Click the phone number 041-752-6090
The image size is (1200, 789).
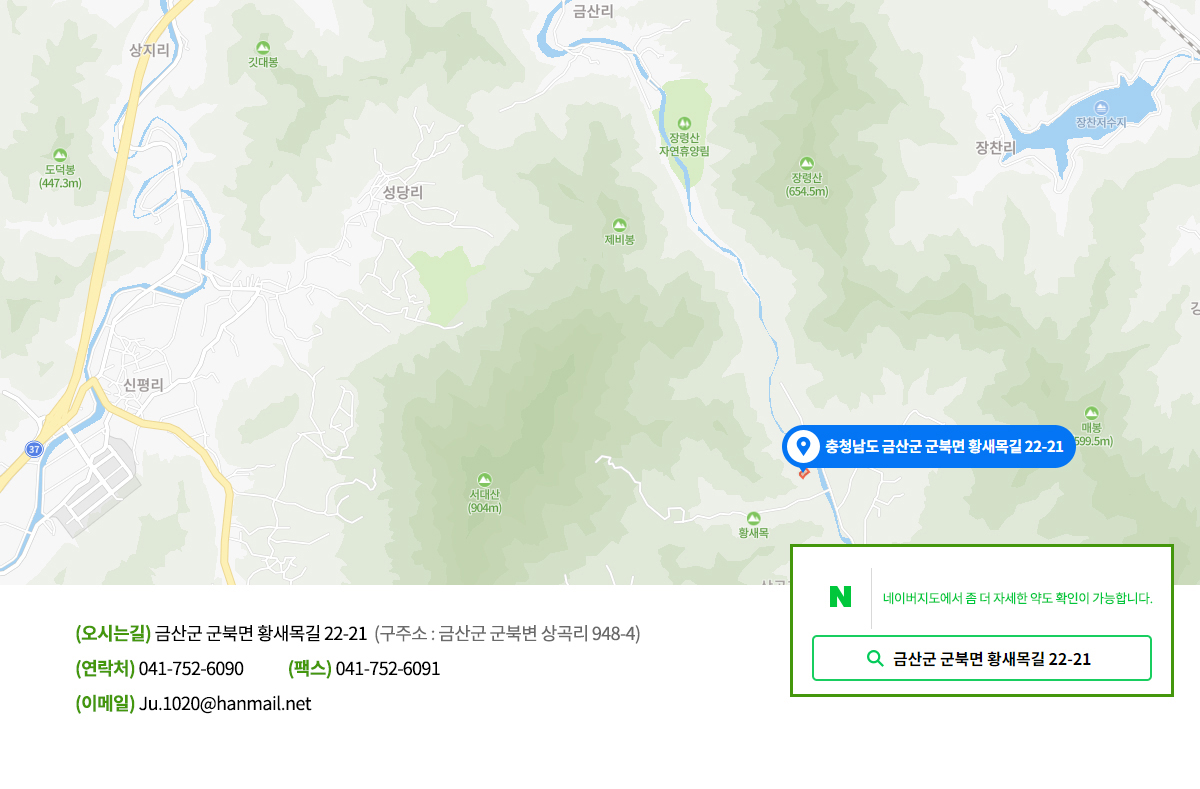point(191,668)
